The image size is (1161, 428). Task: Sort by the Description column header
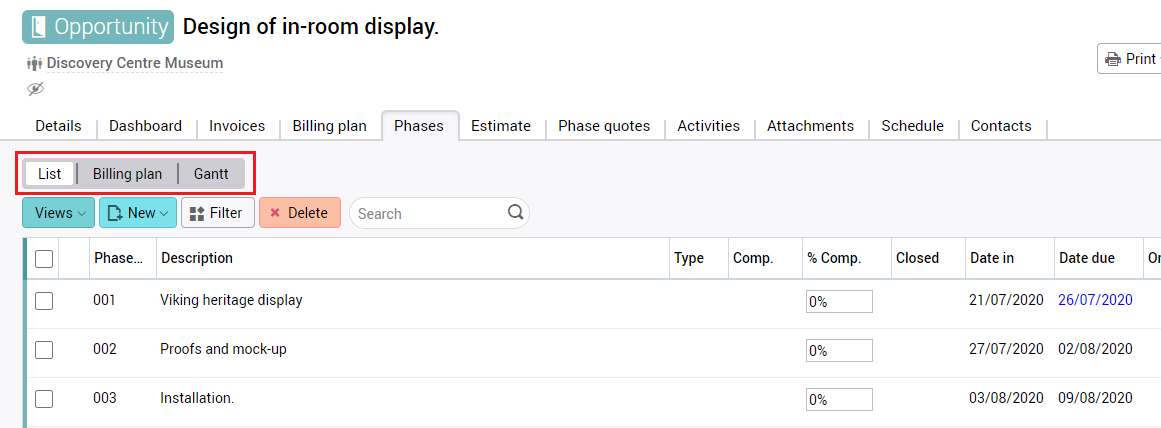(197, 258)
